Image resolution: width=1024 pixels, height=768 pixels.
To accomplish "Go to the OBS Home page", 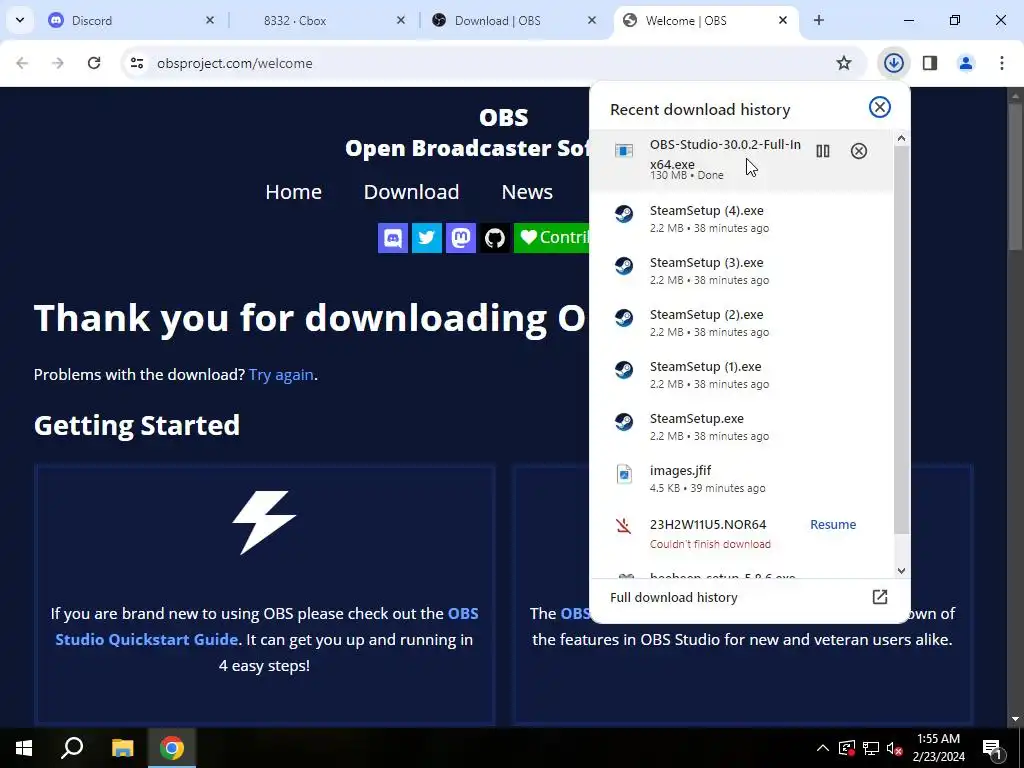I will tap(293, 192).
